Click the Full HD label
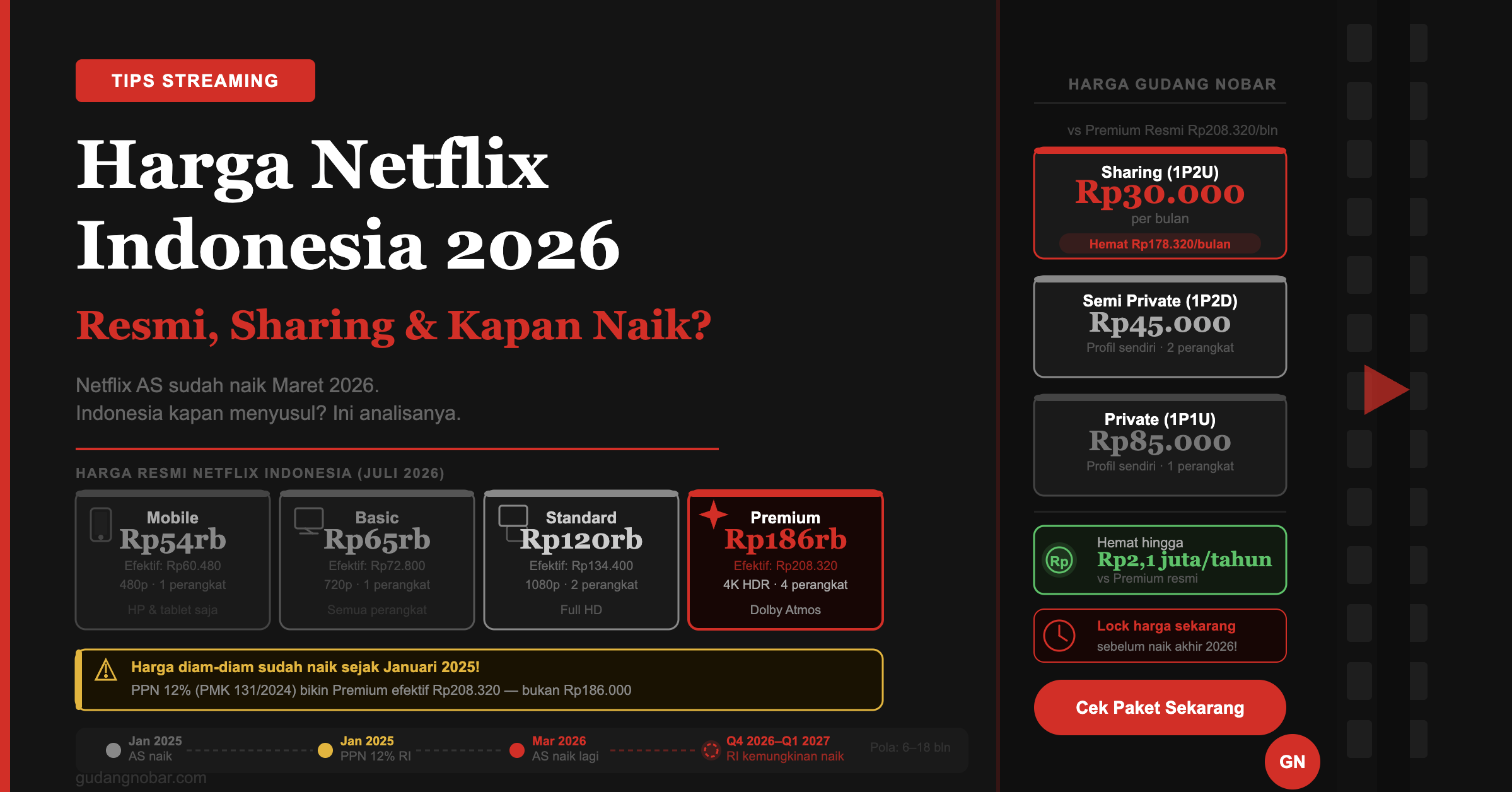This screenshot has height=792, width=1512. coord(581,610)
